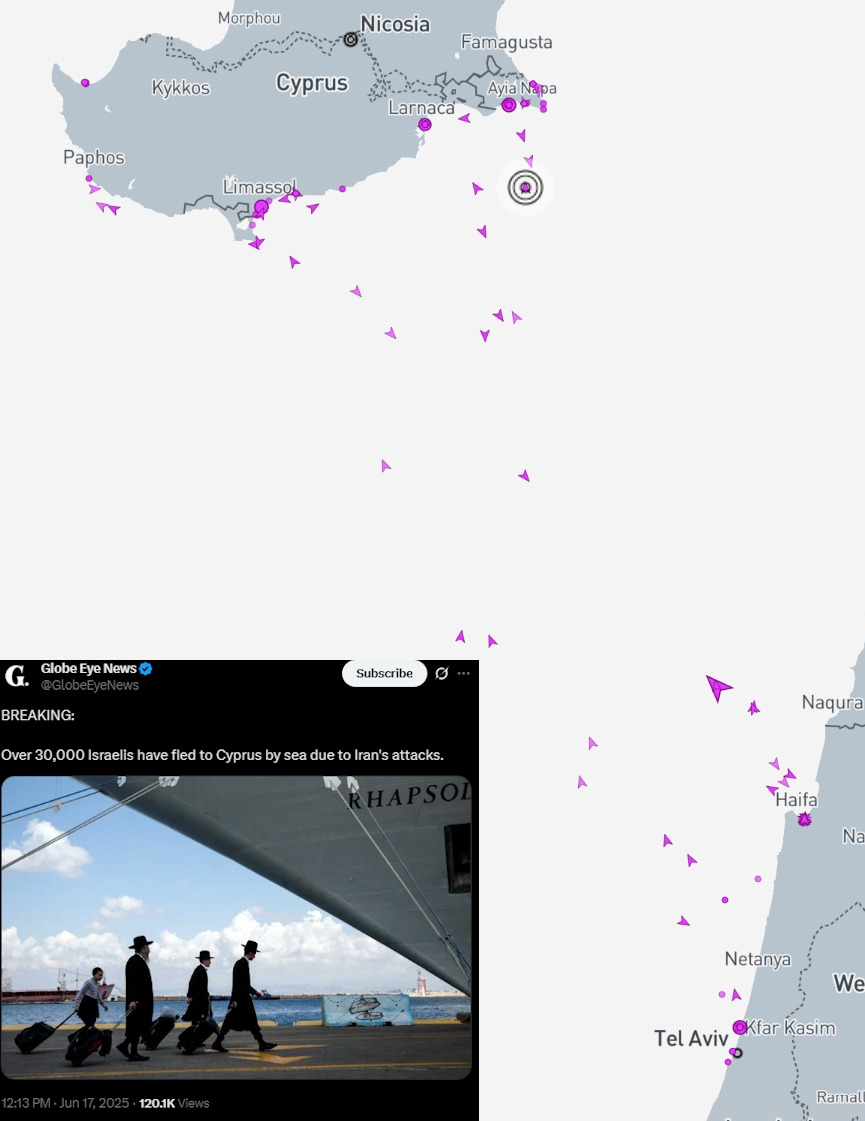
Task: Click the Netanya map label
Action: 758,959
